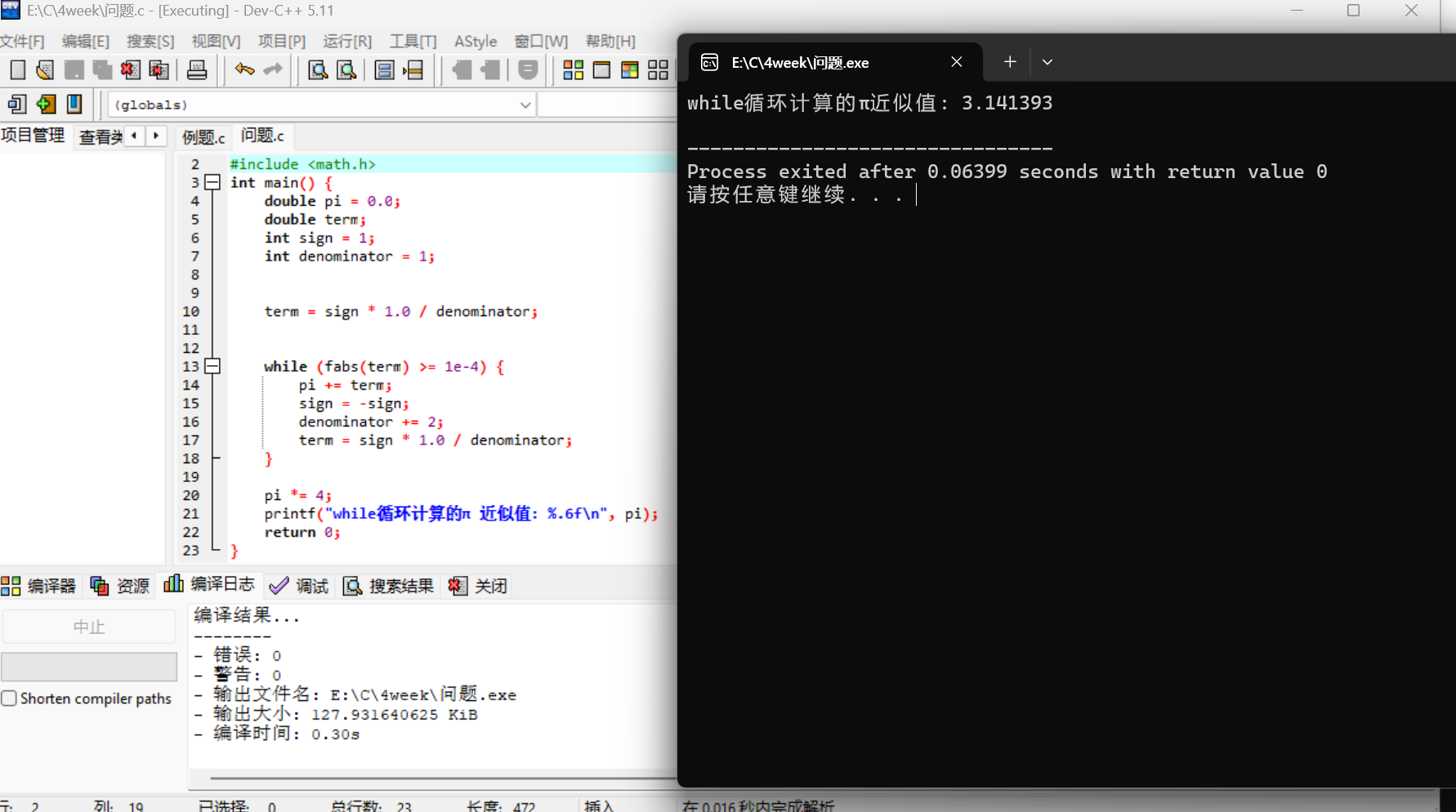Click the 问题.exe console tab title
Viewport: 1456px width, 812px height.
801,63
